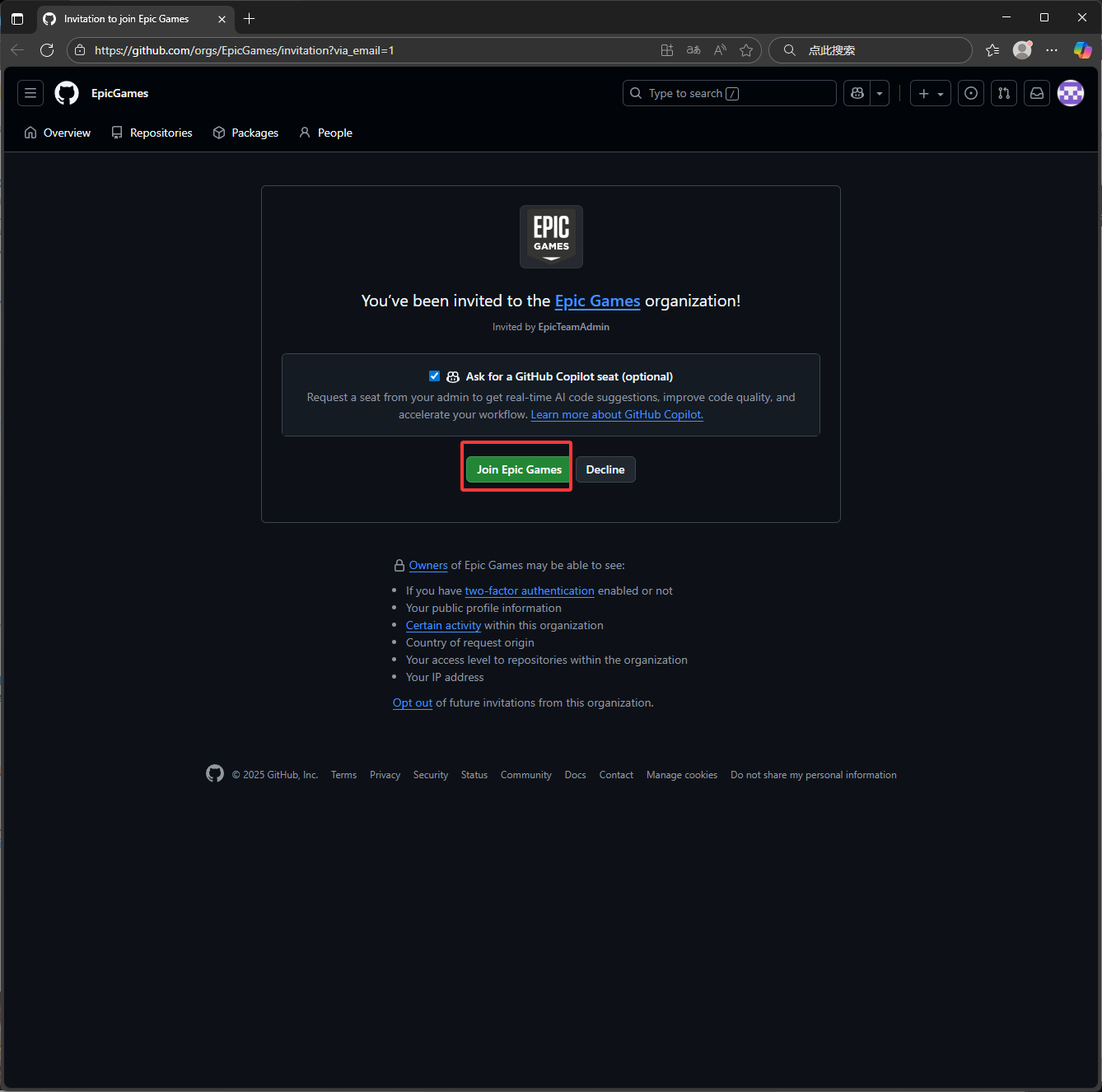Click the GitHub Octocat logo in header
Viewport: 1102px width, 1092px height.
point(67,93)
